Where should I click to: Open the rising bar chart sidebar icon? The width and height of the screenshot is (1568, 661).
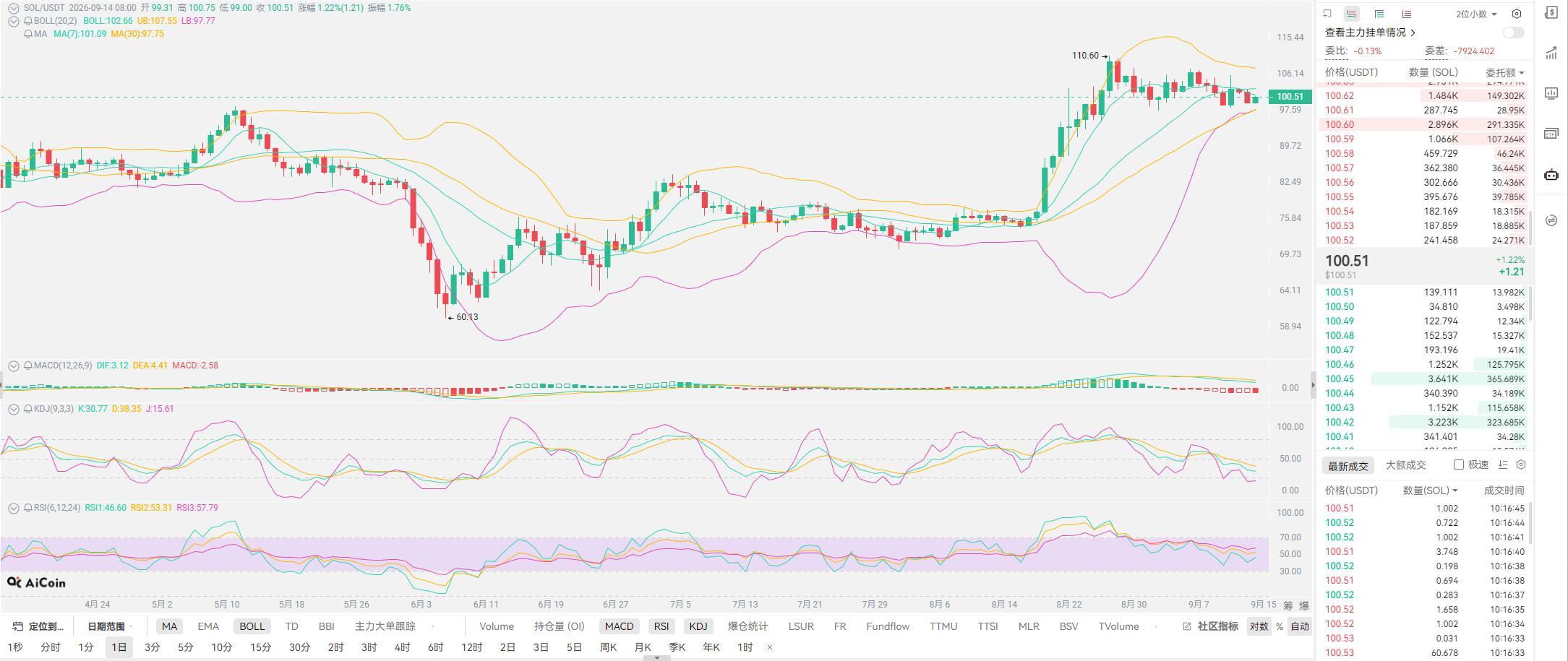(1551, 53)
